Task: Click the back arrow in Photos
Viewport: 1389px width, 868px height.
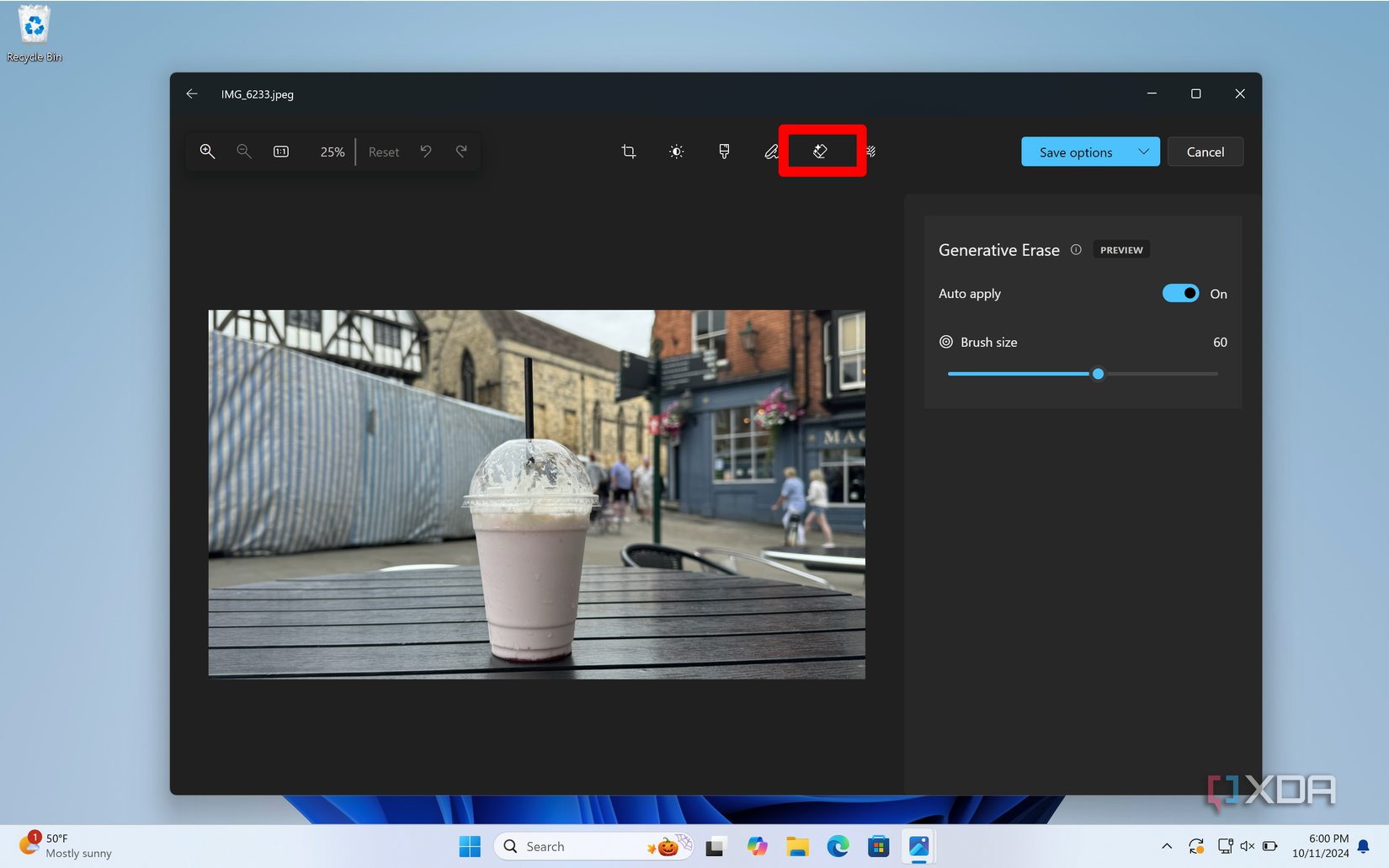Action: coord(192,94)
